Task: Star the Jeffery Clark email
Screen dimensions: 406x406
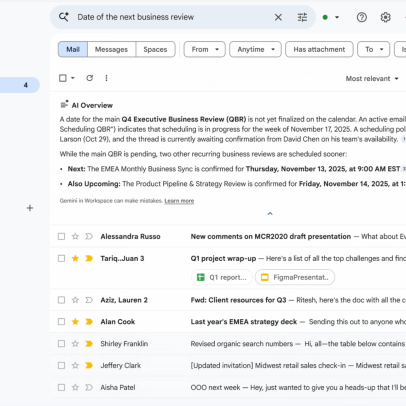Action: click(x=75, y=365)
